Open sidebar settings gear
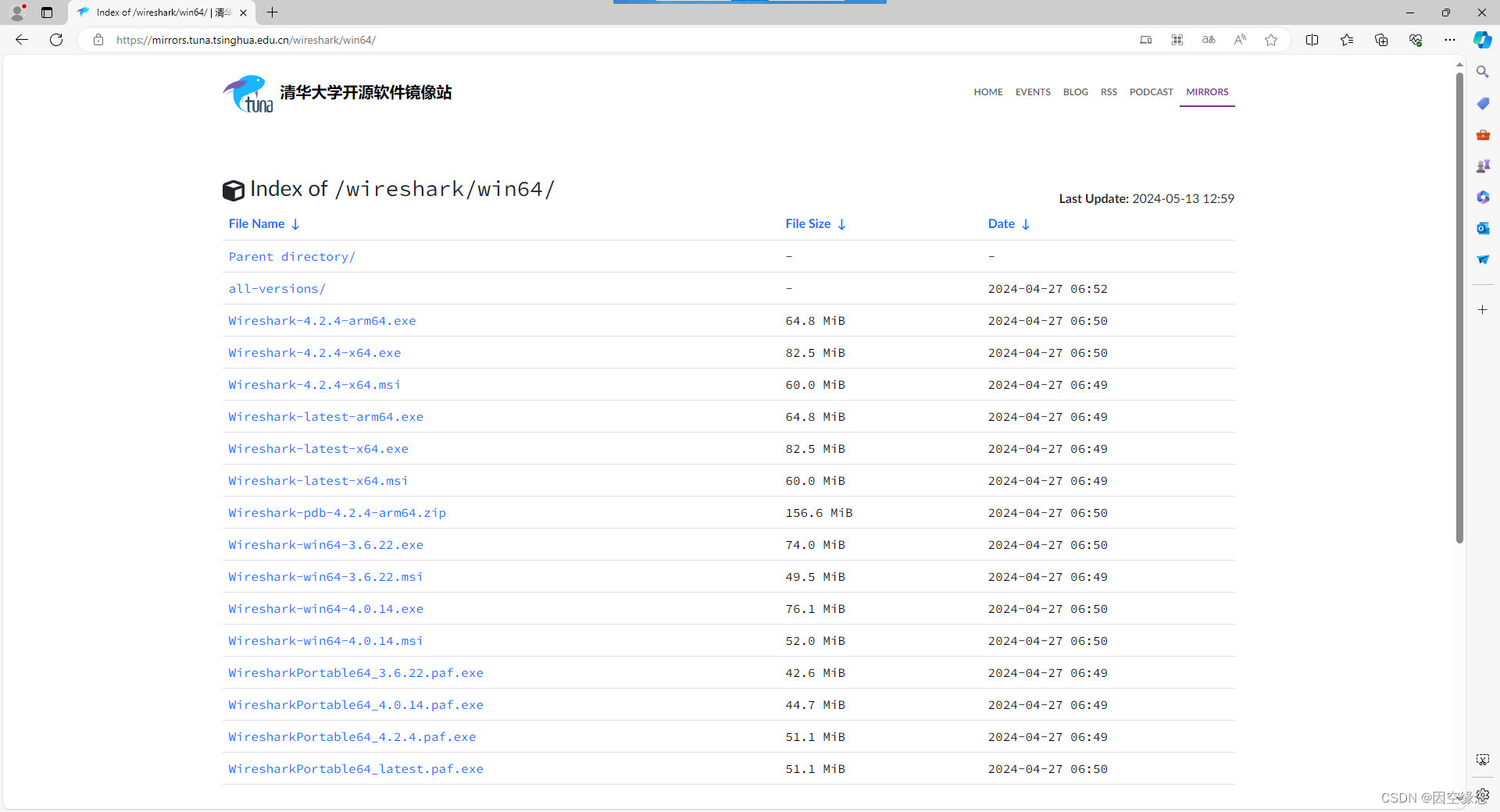Image resolution: width=1500 pixels, height=812 pixels. pos(1483,795)
